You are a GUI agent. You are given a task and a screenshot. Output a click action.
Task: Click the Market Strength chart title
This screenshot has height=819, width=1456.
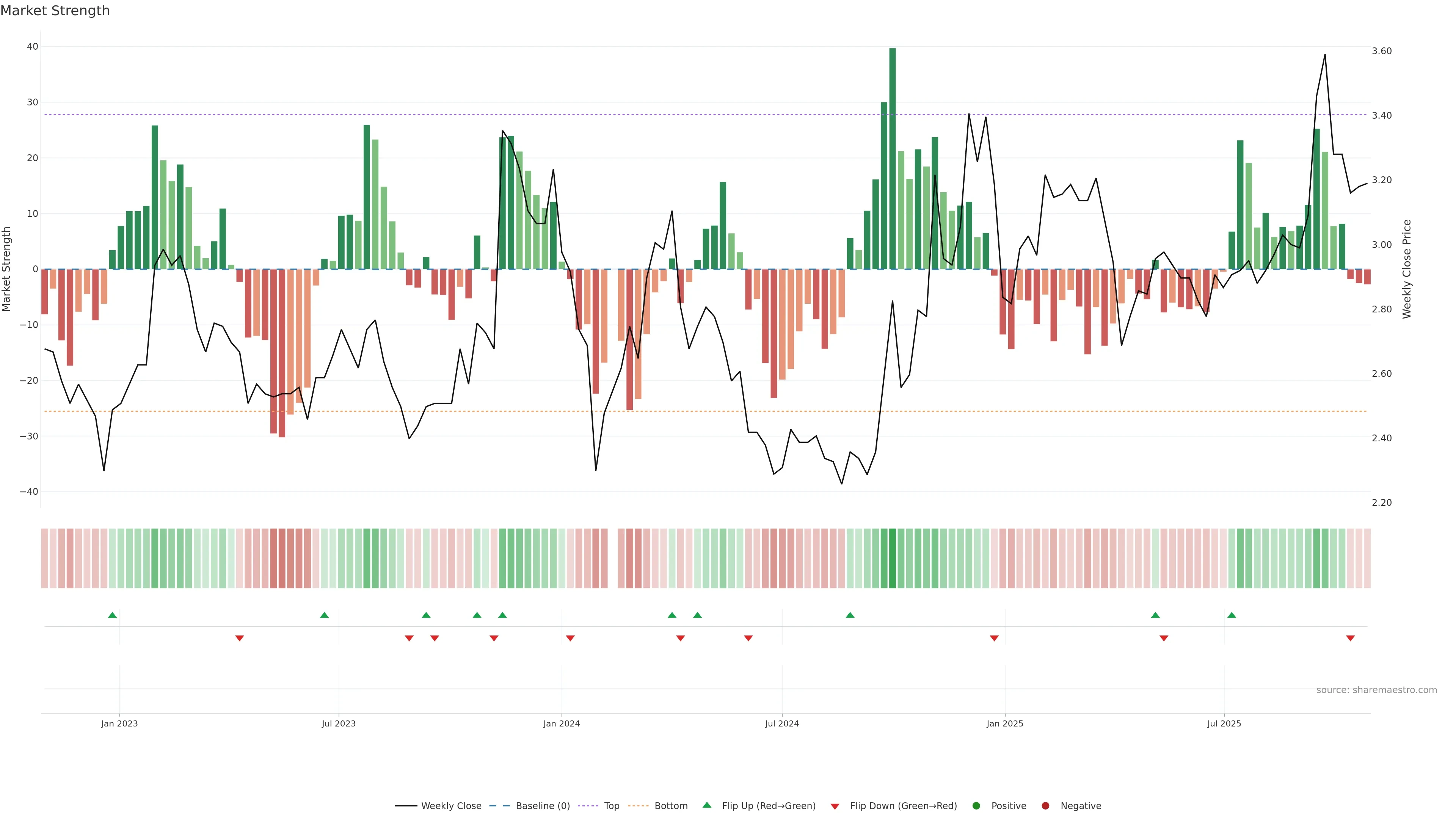click(x=55, y=11)
